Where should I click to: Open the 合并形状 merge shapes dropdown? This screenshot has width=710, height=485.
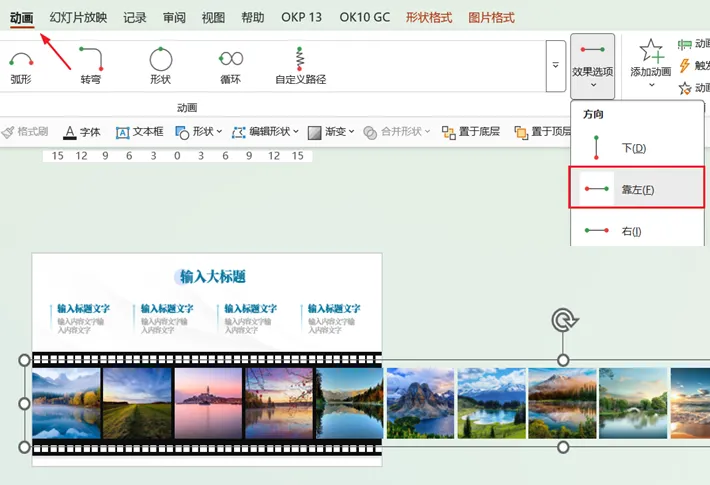click(397, 132)
